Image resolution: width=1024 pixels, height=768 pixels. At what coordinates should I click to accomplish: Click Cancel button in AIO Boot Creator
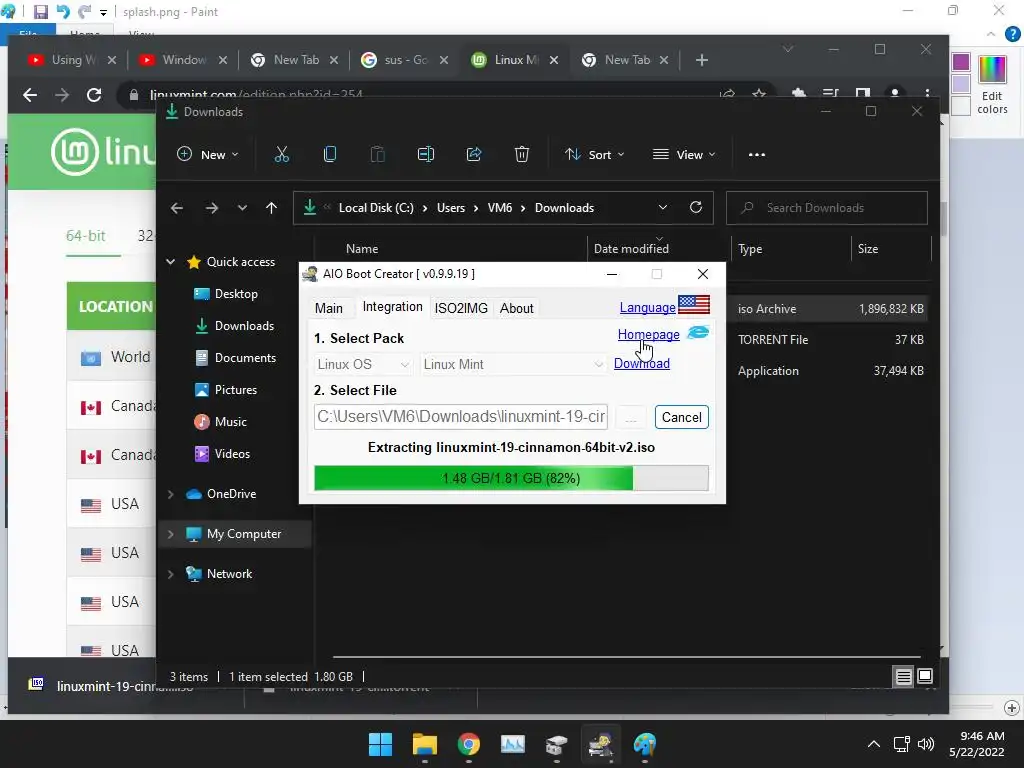682,417
